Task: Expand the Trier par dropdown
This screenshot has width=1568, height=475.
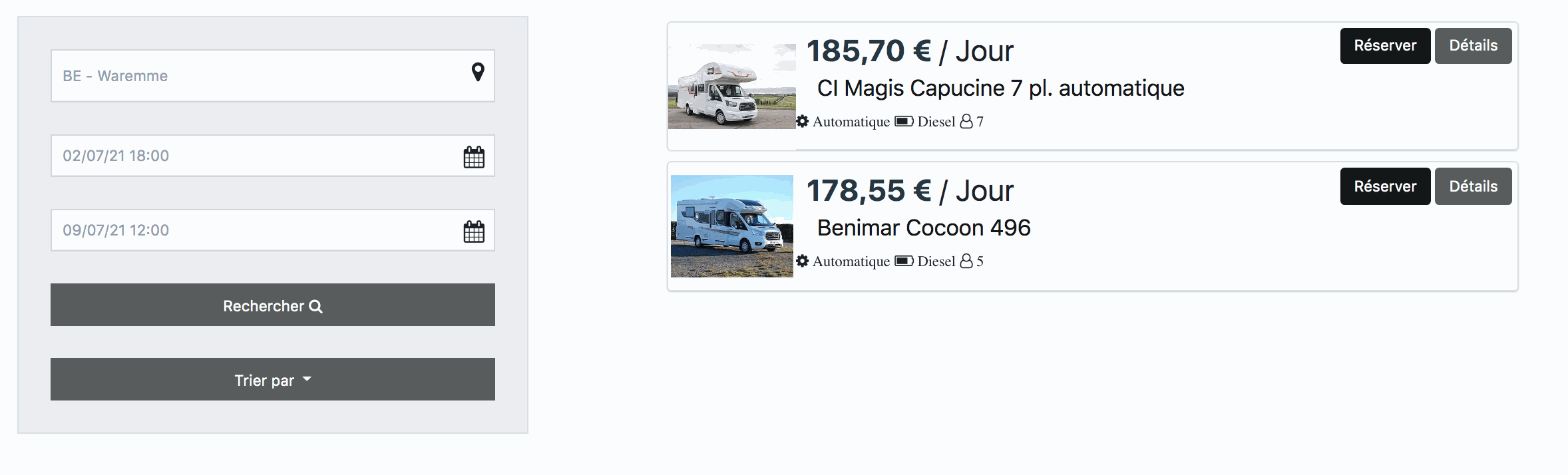Action: click(x=273, y=380)
